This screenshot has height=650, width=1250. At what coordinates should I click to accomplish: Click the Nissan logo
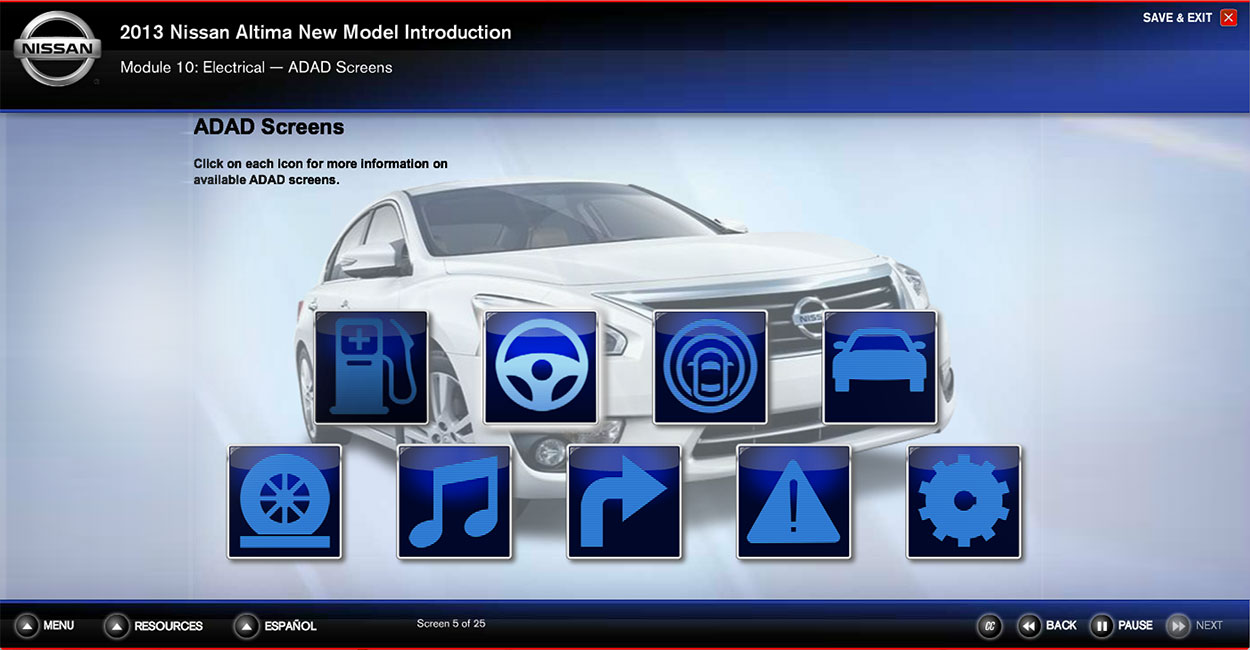[x=57, y=48]
